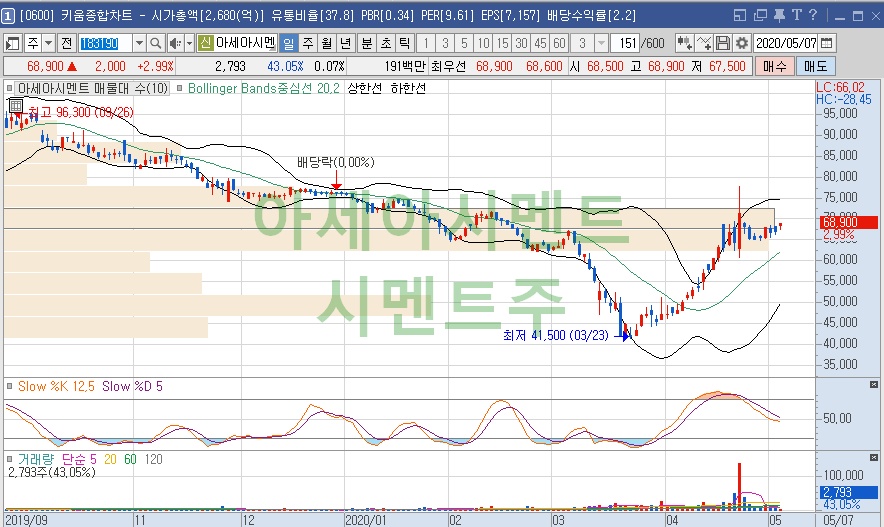Save the chart with the floppy disk icon
The height and width of the screenshot is (527, 884).
723,43
